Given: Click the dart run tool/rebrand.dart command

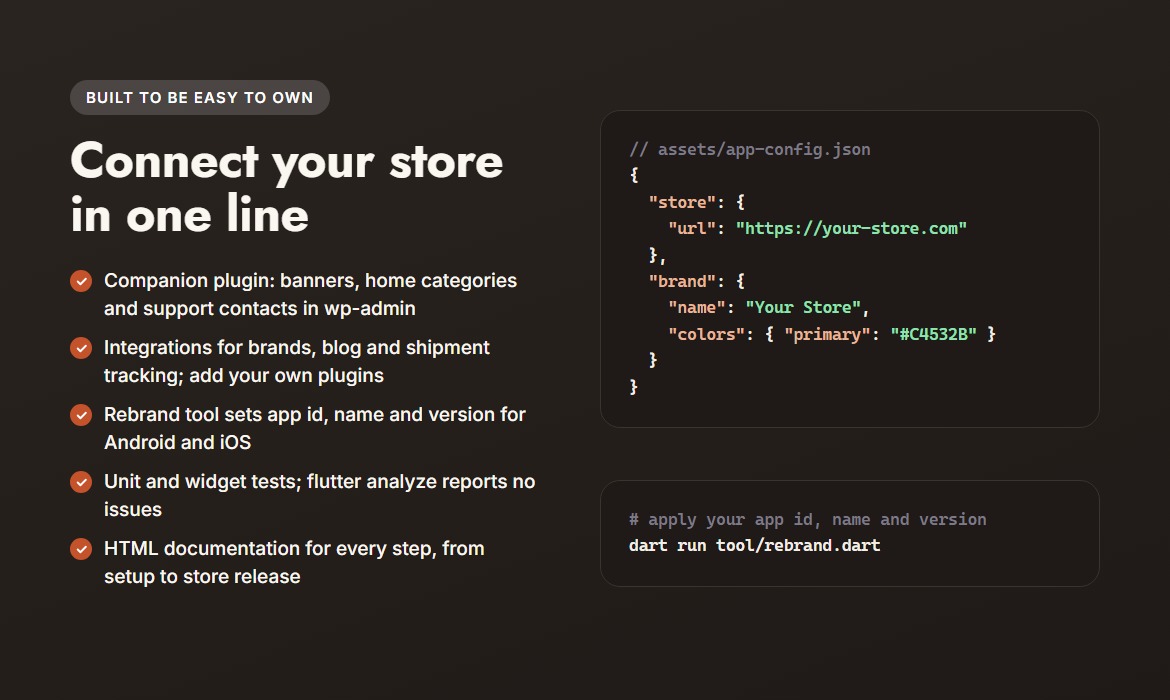Looking at the screenshot, I should coord(754,546).
